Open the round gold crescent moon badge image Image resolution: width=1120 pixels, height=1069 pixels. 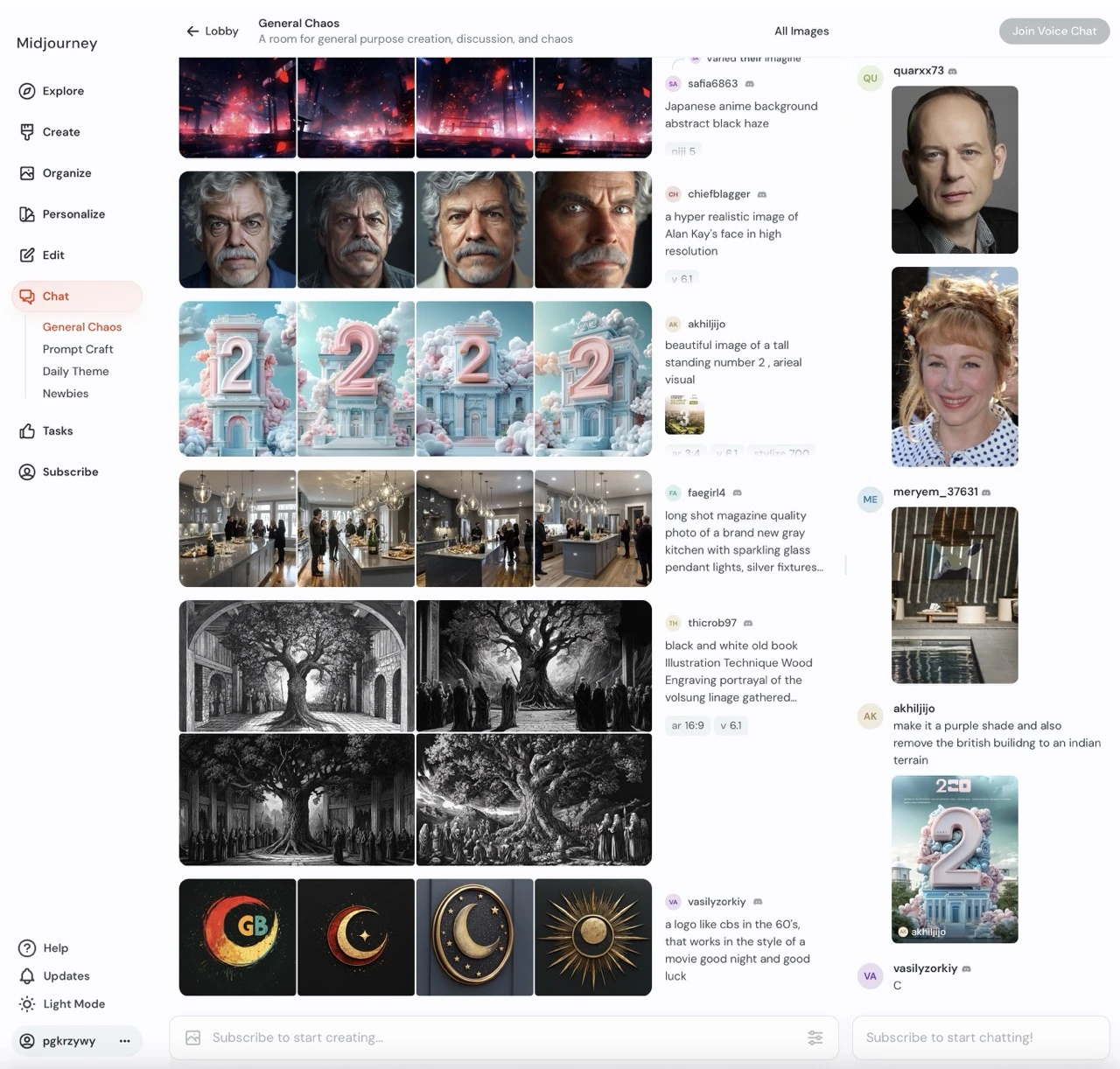(x=474, y=938)
